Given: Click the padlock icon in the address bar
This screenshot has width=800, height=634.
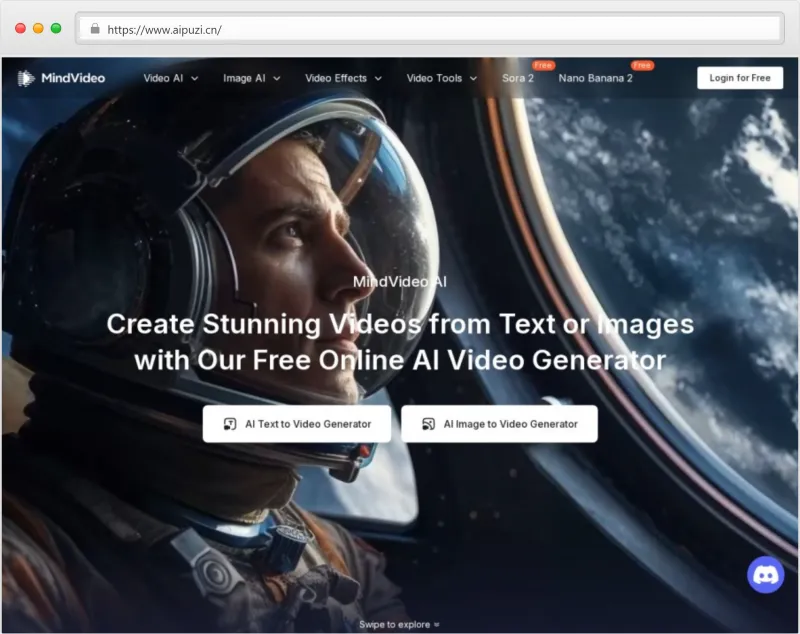Looking at the screenshot, I should (x=95, y=28).
